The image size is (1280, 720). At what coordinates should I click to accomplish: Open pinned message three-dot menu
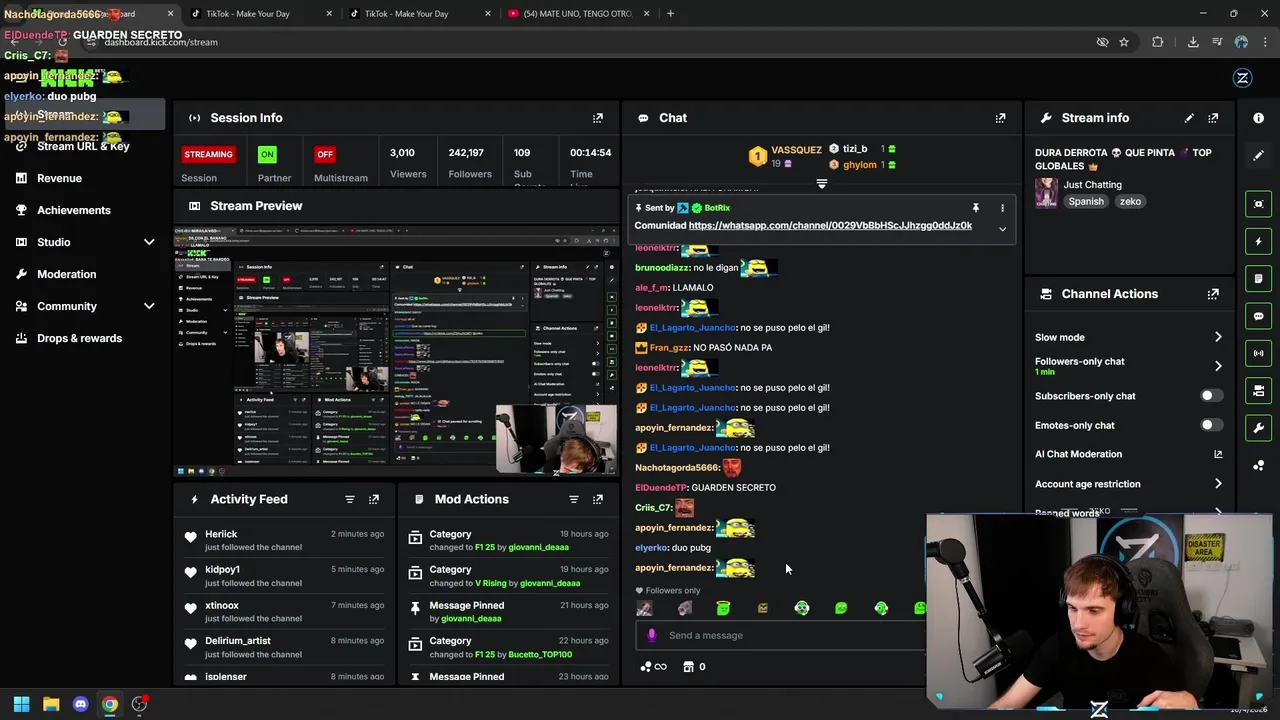1002,208
